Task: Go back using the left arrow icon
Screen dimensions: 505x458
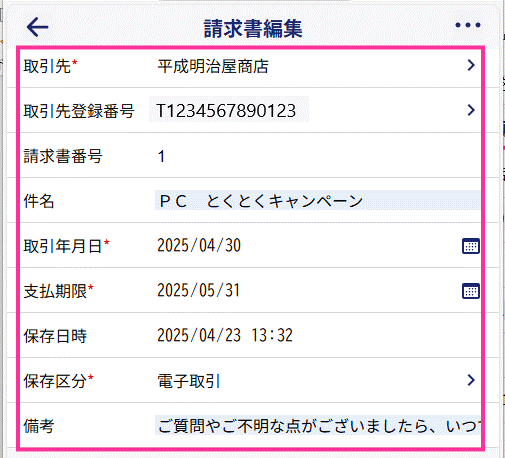Action: point(37,27)
